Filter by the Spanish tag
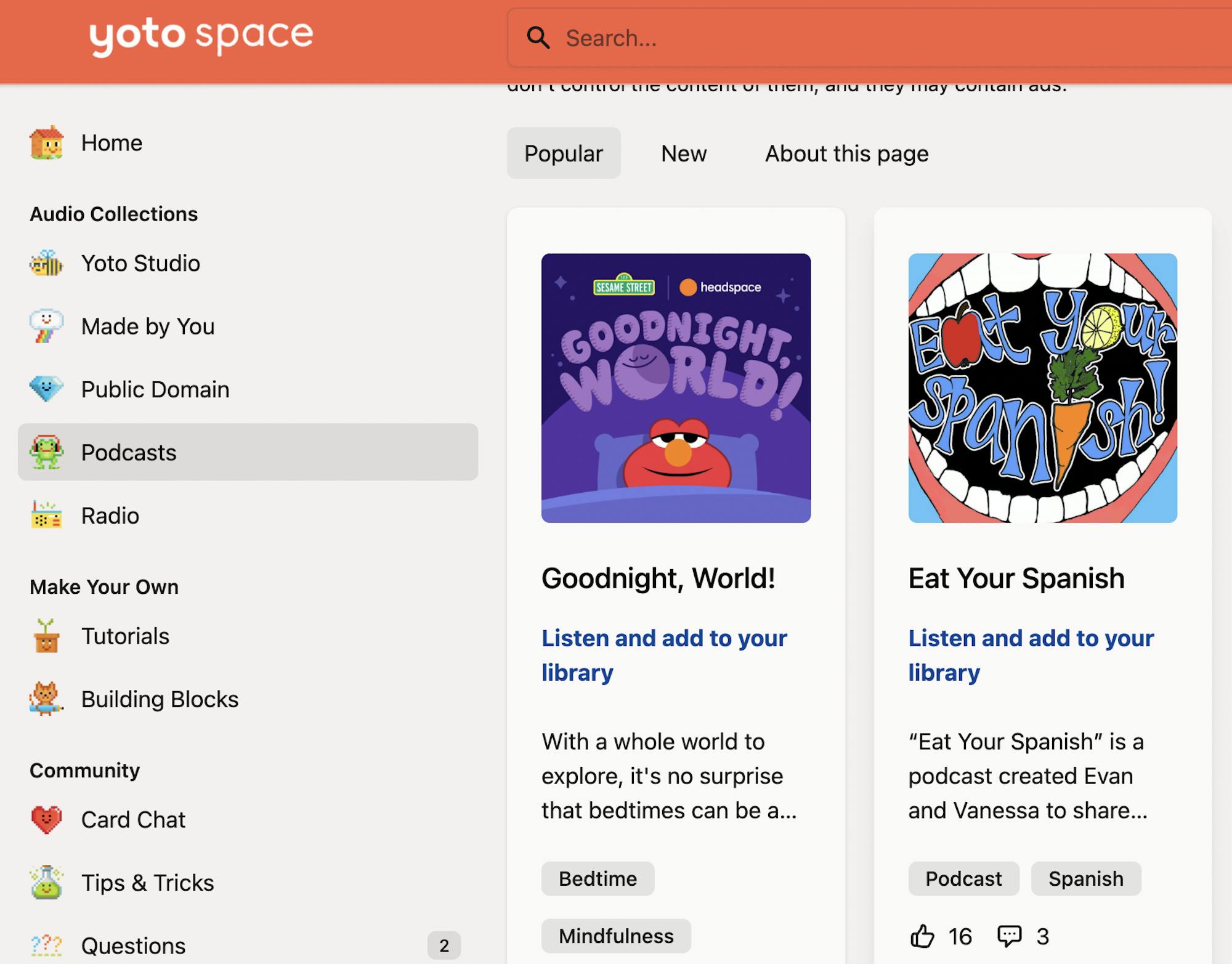Viewport: 1232px width, 964px height. coord(1085,878)
